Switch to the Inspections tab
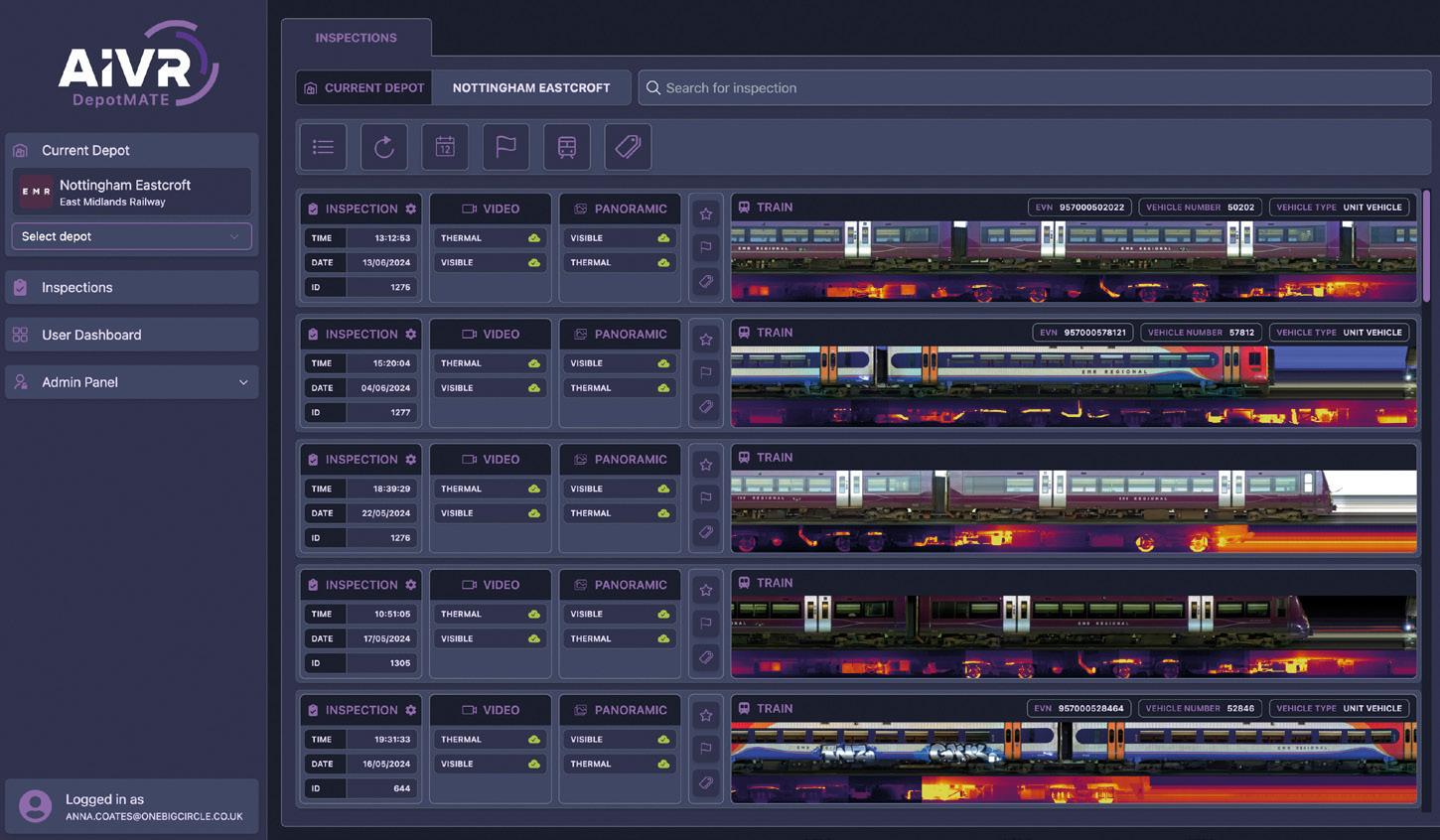 (x=356, y=38)
